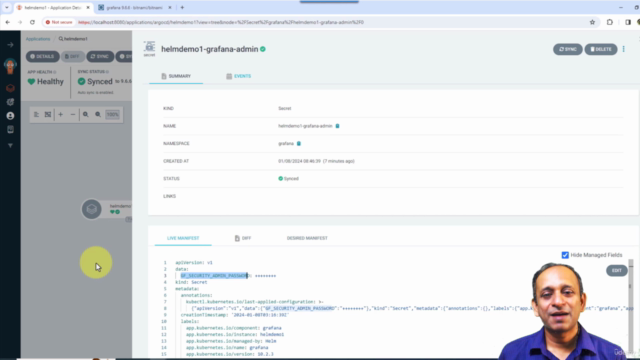Click the Details button in app toolbar
The width and height of the screenshot is (640, 360).
coord(42,56)
